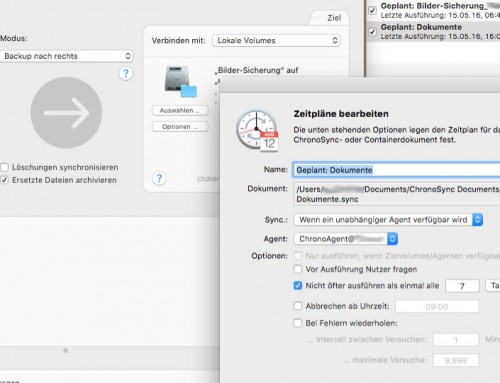
Task: Click the '„Bilder-Sicherung" auf' target text
Action: tap(257, 70)
